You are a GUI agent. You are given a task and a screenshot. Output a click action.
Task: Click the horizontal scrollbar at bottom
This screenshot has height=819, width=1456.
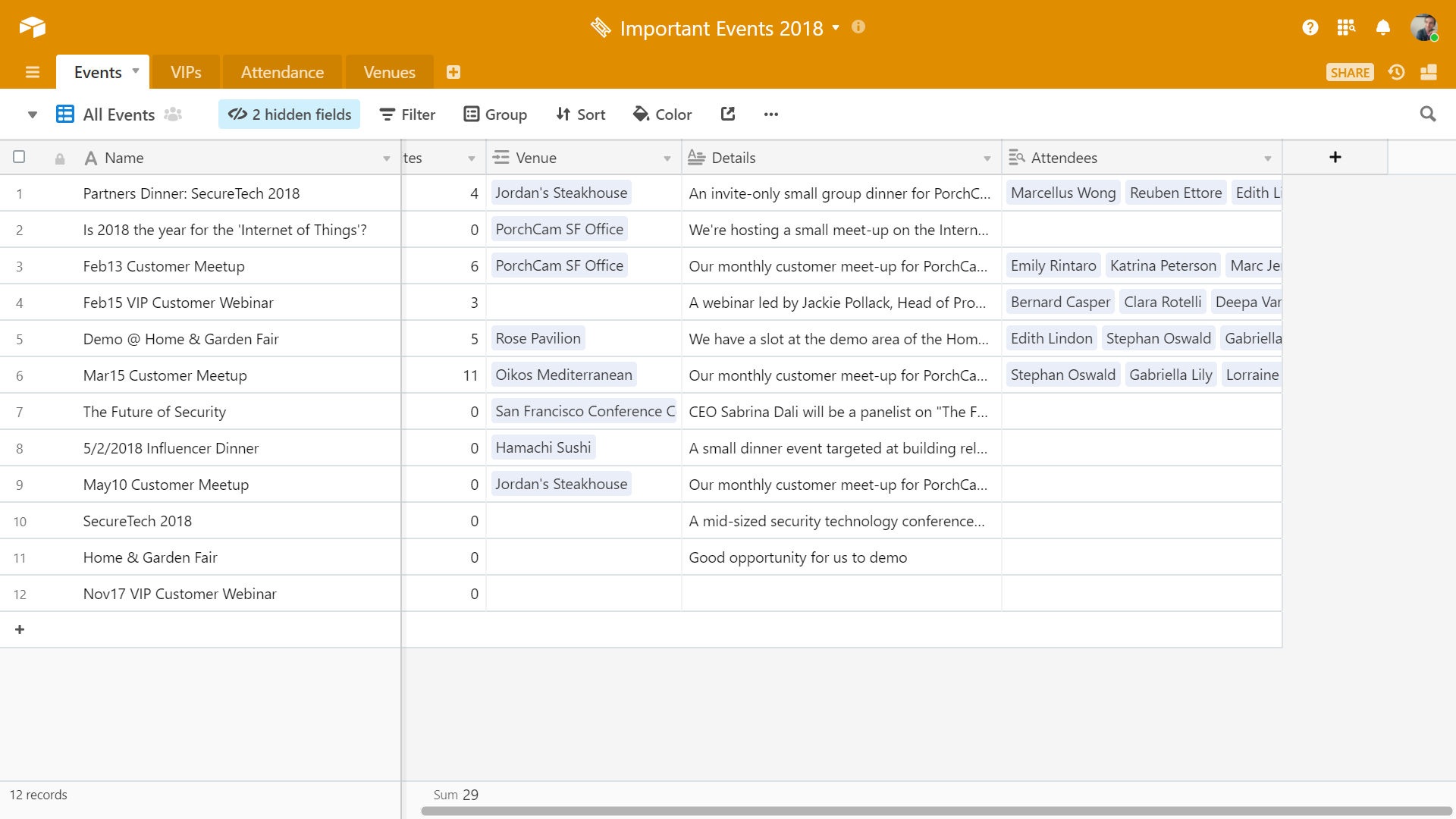pyautogui.click(x=936, y=811)
